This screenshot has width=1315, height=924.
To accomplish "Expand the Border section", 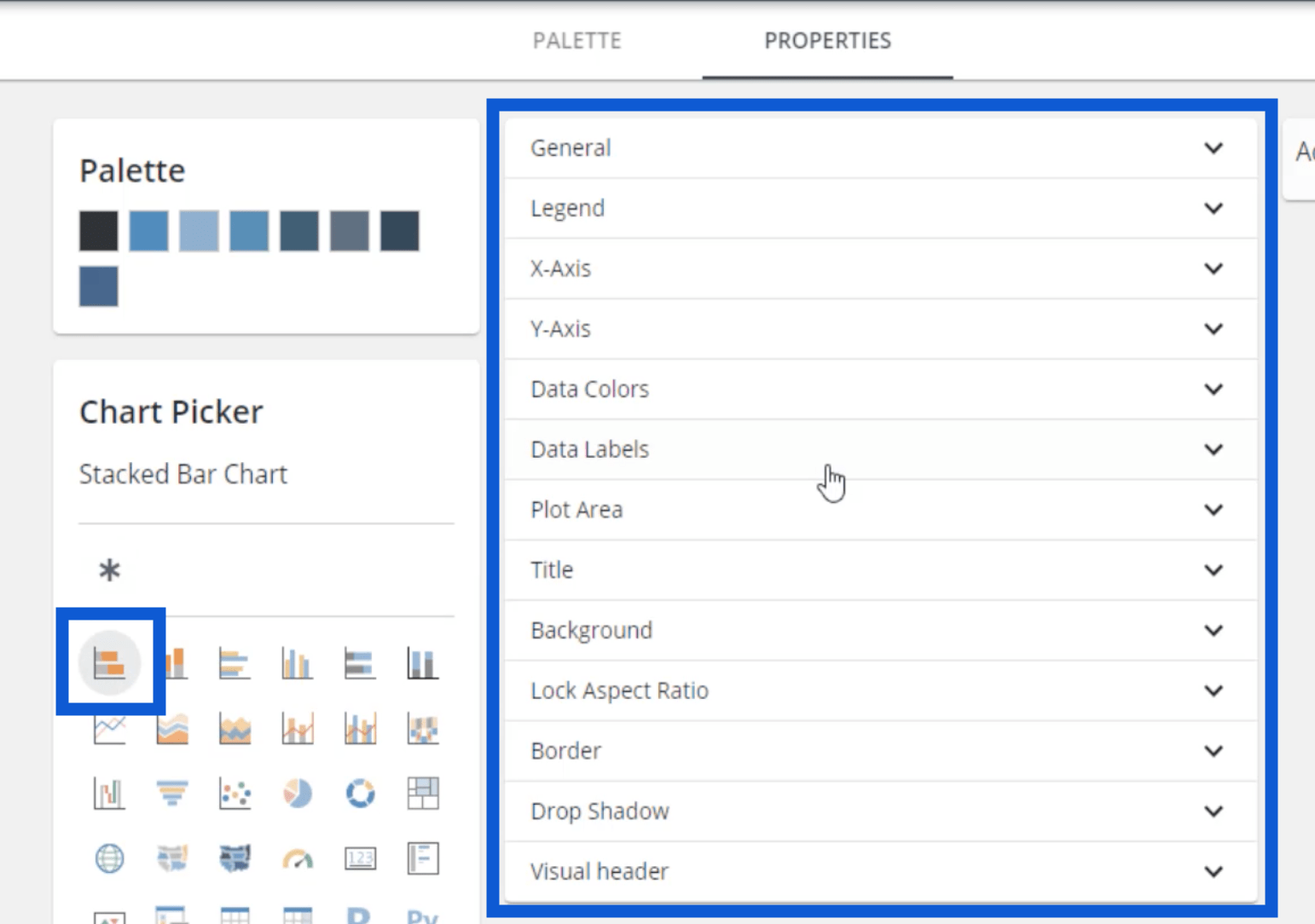I will tap(881, 751).
